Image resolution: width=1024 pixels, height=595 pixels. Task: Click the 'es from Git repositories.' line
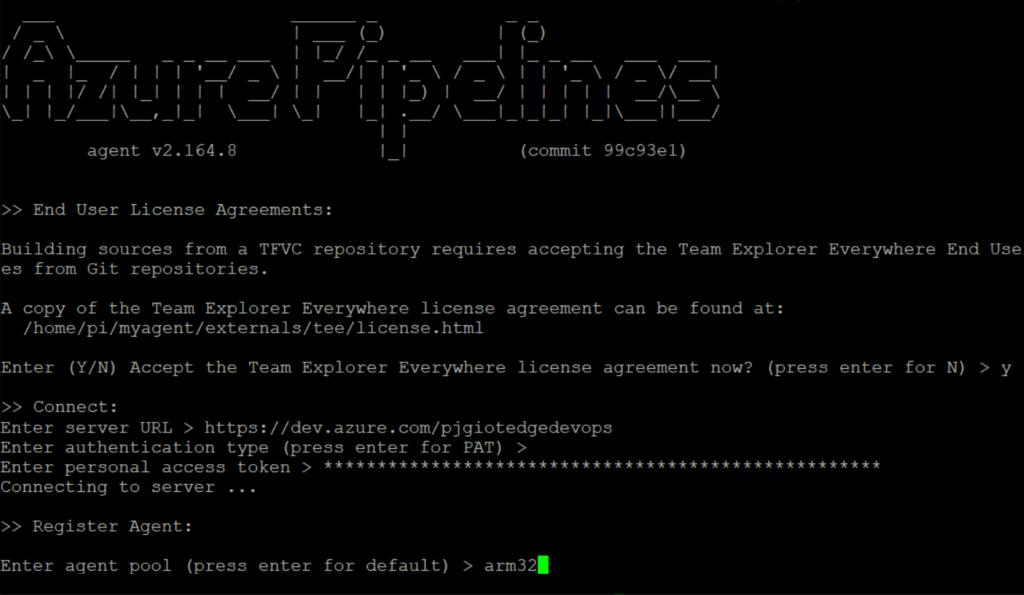[135, 269]
